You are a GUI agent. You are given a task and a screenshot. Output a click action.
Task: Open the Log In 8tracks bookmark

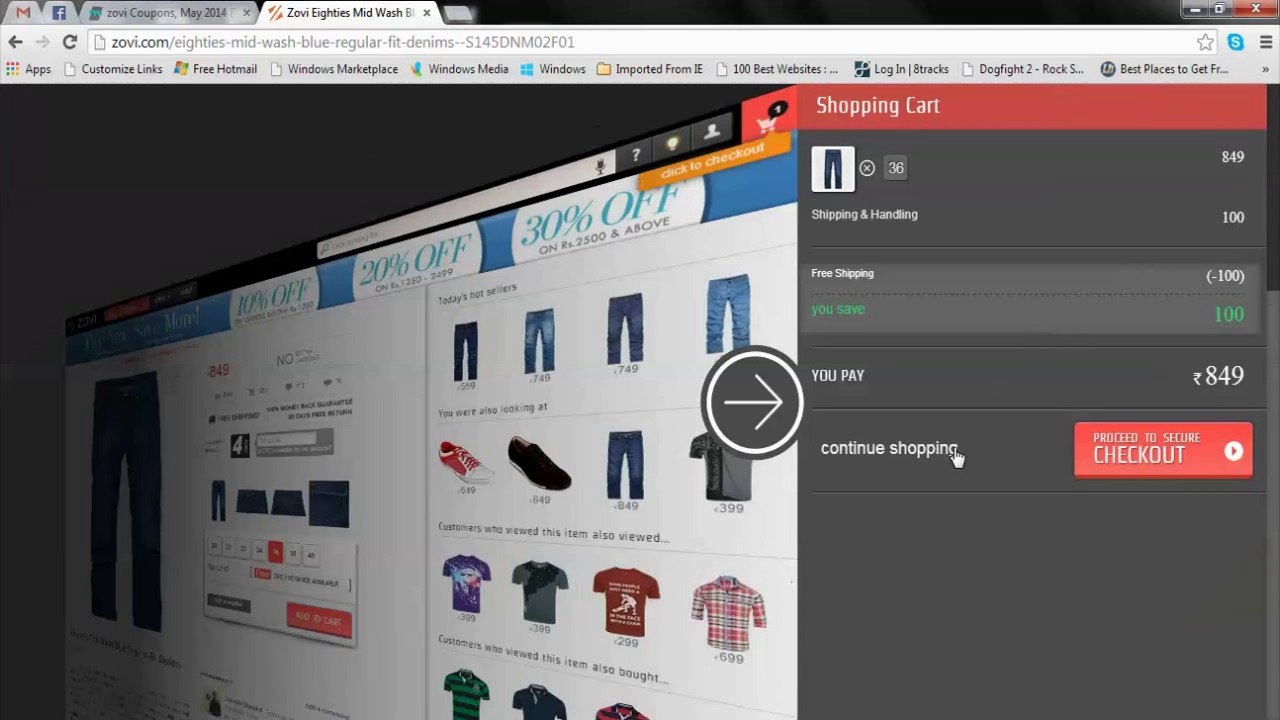point(901,69)
